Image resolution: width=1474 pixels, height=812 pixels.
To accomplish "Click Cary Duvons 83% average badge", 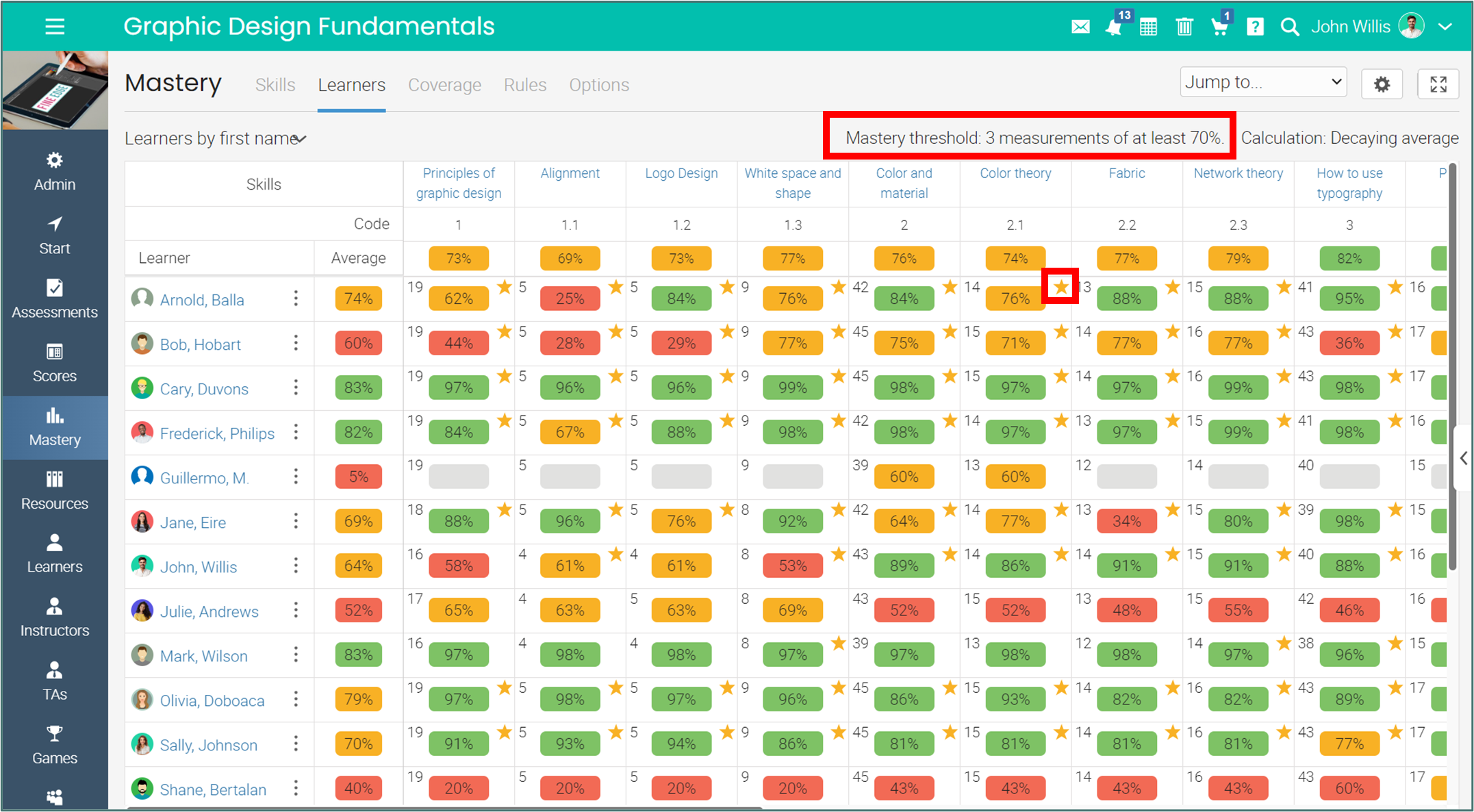I will click(x=359, y=388).
